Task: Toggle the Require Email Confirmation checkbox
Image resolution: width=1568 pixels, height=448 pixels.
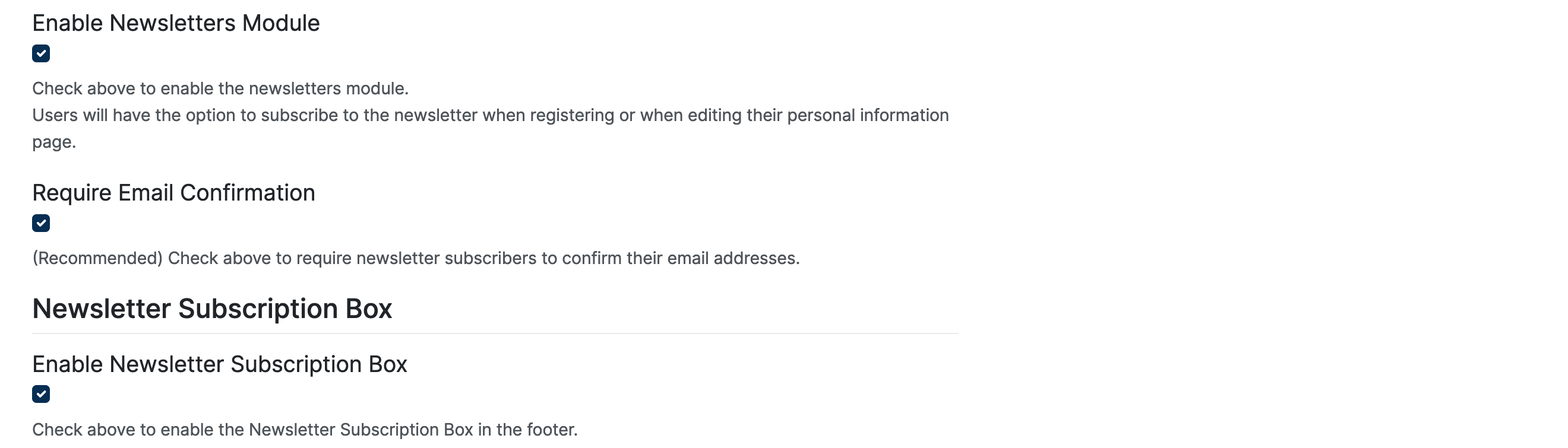Action: 41,223
